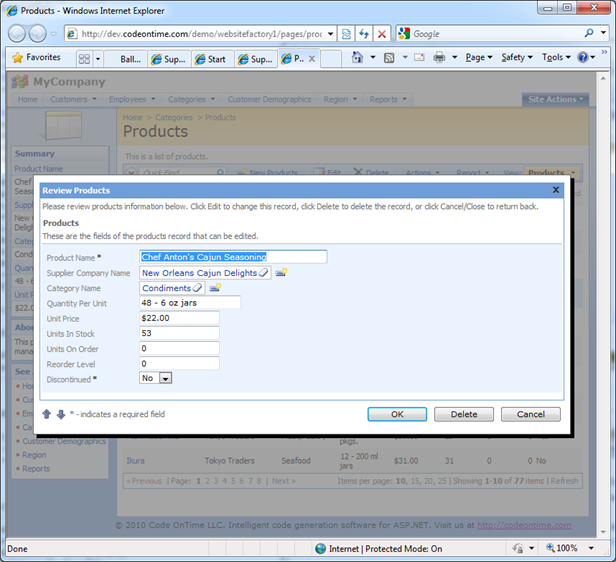Image resolution: width=616 pixels, height=562 pixels.
Task: Expand the Site Actions menu
Action: tap(555, 99)
